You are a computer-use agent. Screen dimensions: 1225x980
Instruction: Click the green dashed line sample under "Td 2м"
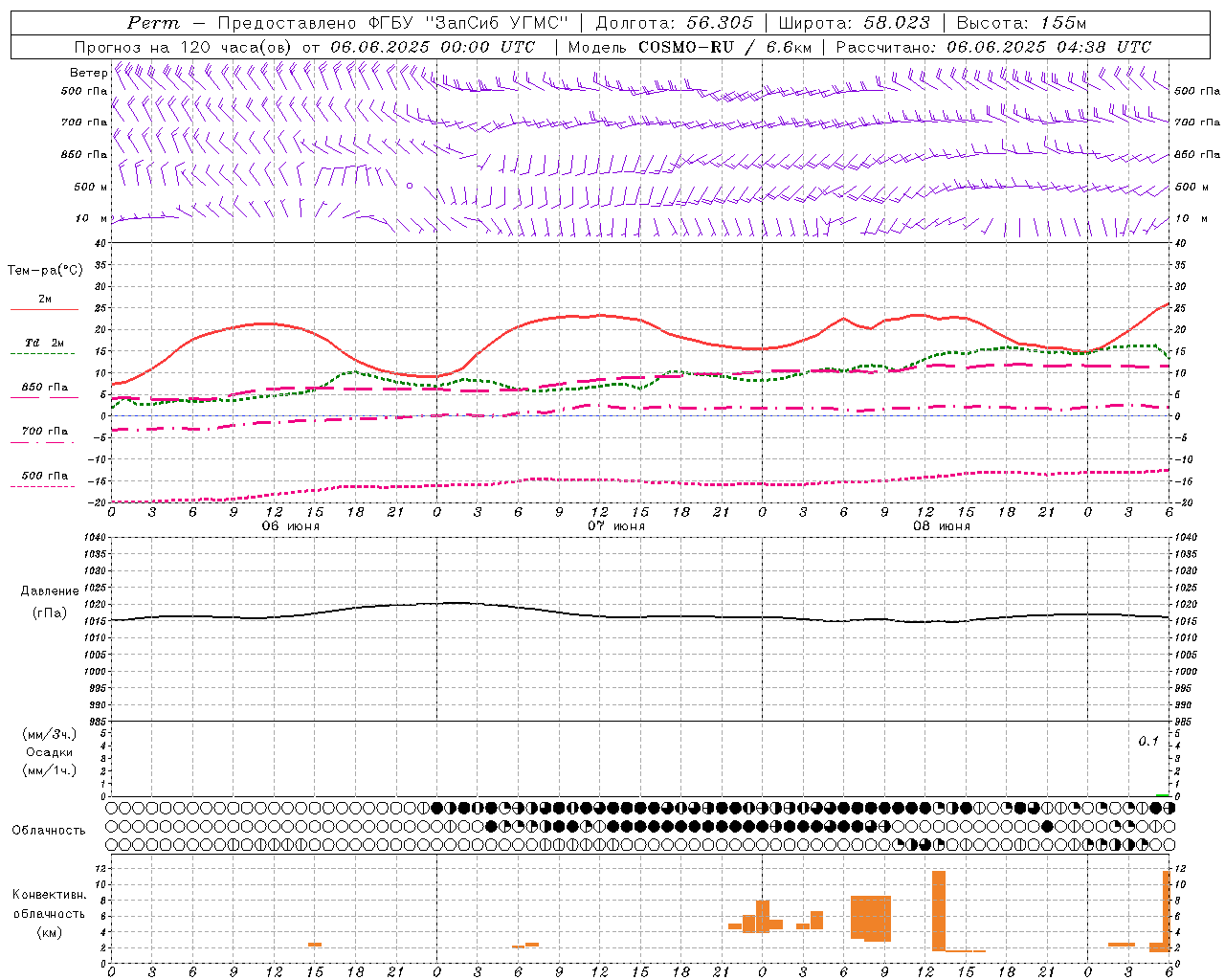(x=42, y=354)
